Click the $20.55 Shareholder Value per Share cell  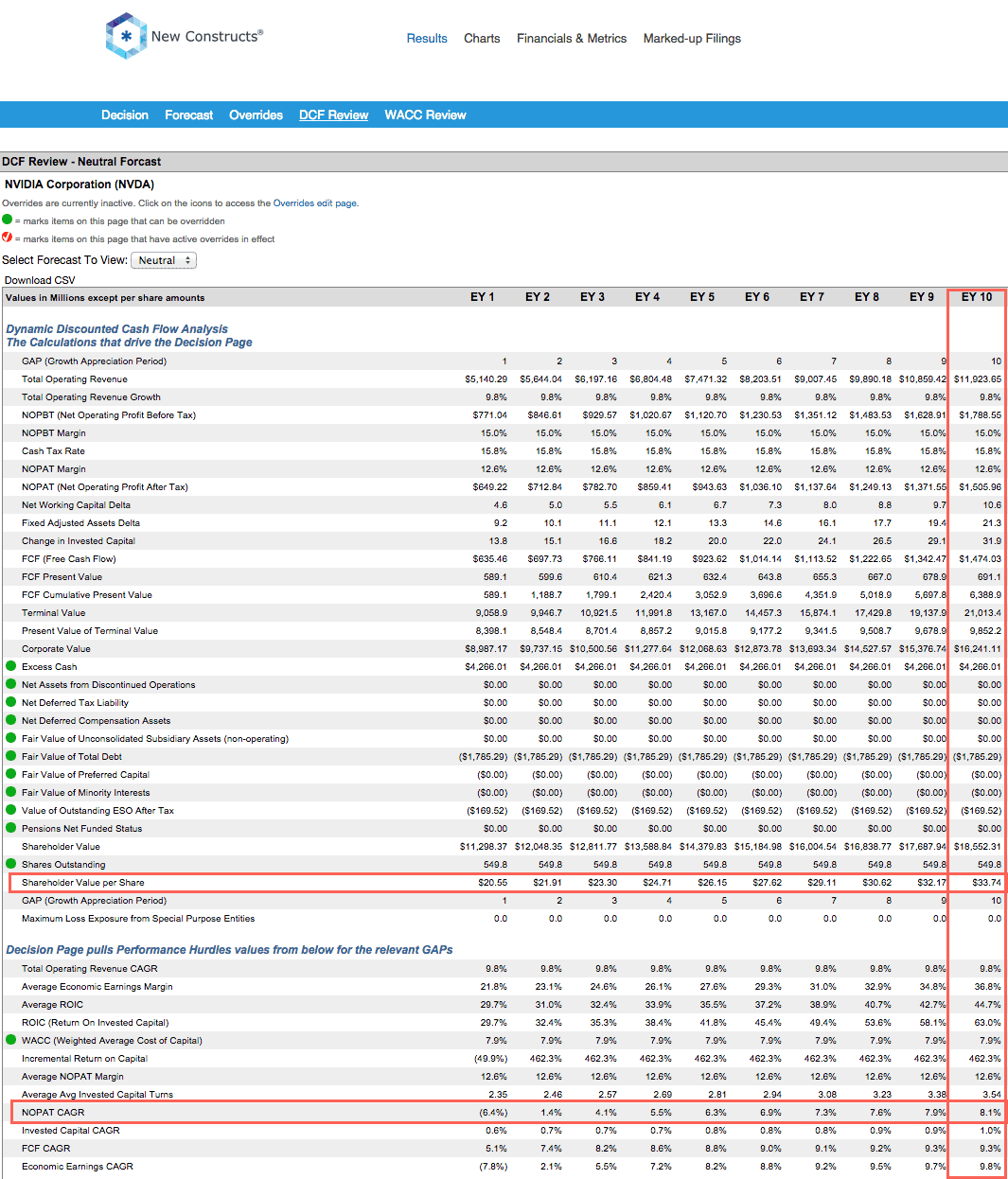[x=492, y=883]
